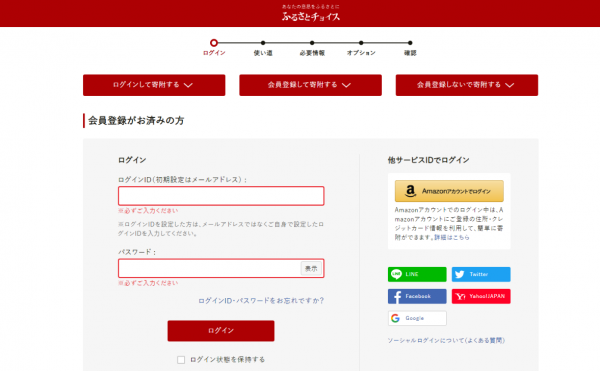Click the Yahoo! Y icon
Screen dimensions: 600x371
click(x=461, y=296)
